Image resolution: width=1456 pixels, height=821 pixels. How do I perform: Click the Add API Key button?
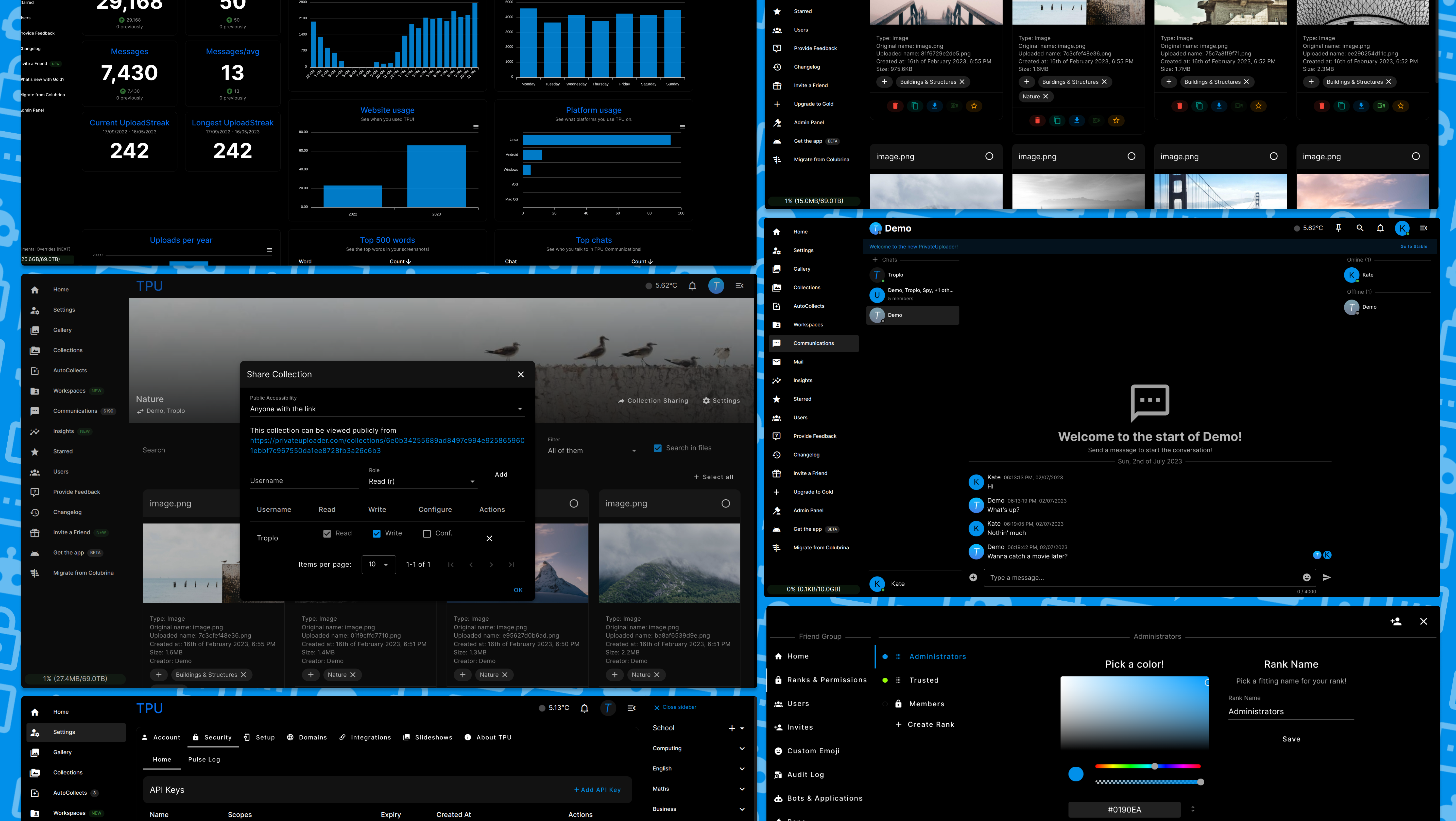(597, 790)
